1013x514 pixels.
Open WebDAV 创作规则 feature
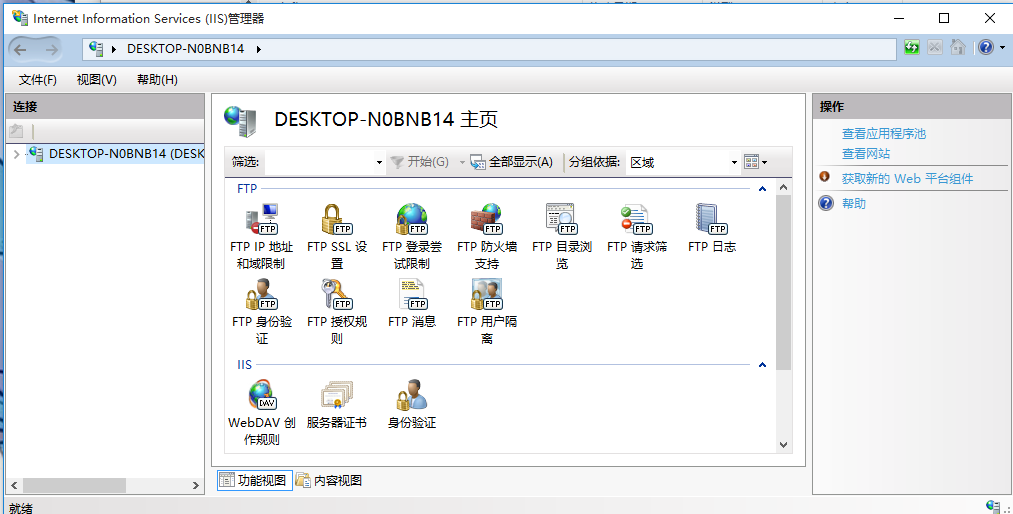pos(262,412)
